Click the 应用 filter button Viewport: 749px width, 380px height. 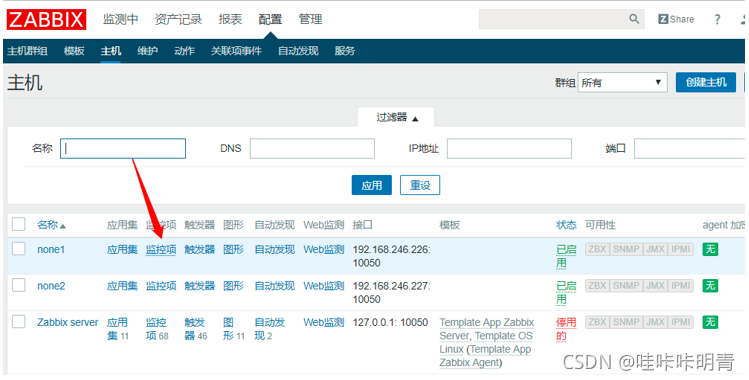click(372, 185)
